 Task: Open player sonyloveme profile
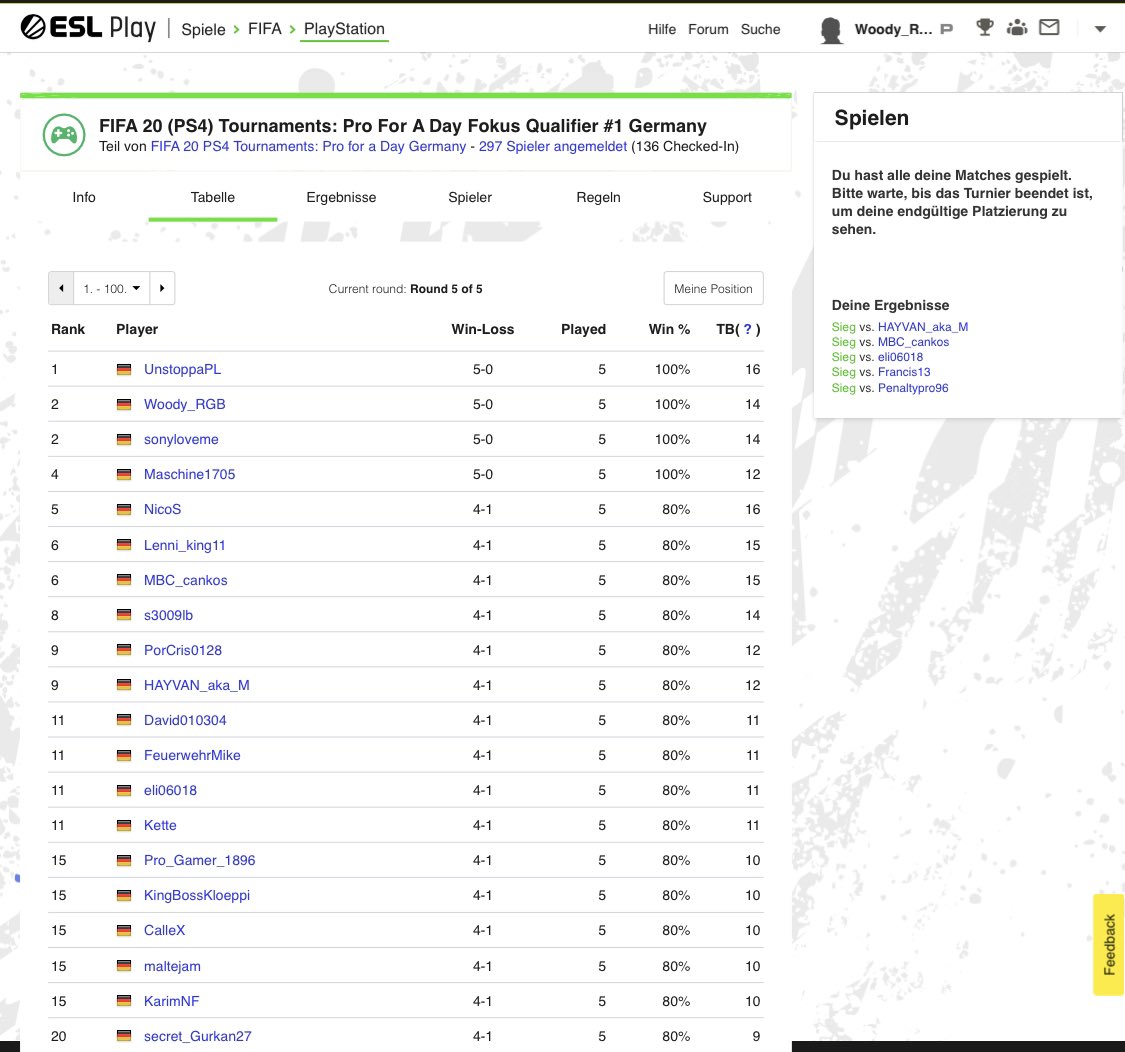tap(181, 439)
